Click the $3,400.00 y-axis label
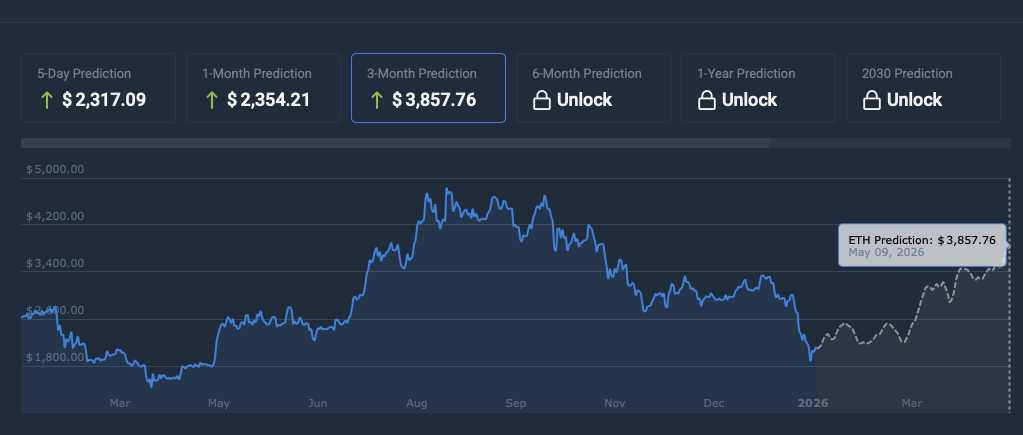Viewport: 1023px width, 435px height. (x=55, y=263)
